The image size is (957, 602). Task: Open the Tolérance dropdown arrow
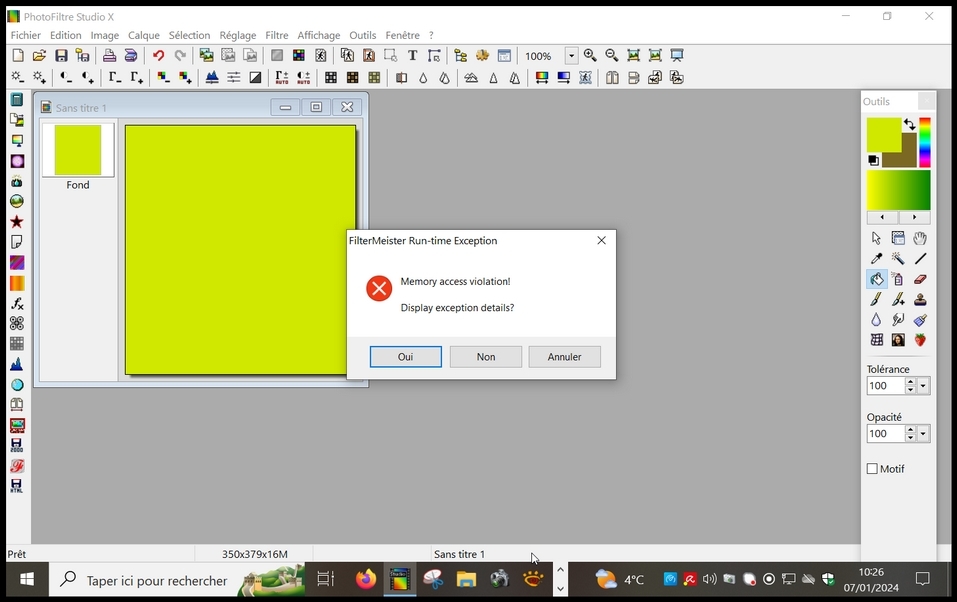click(923, 385)
